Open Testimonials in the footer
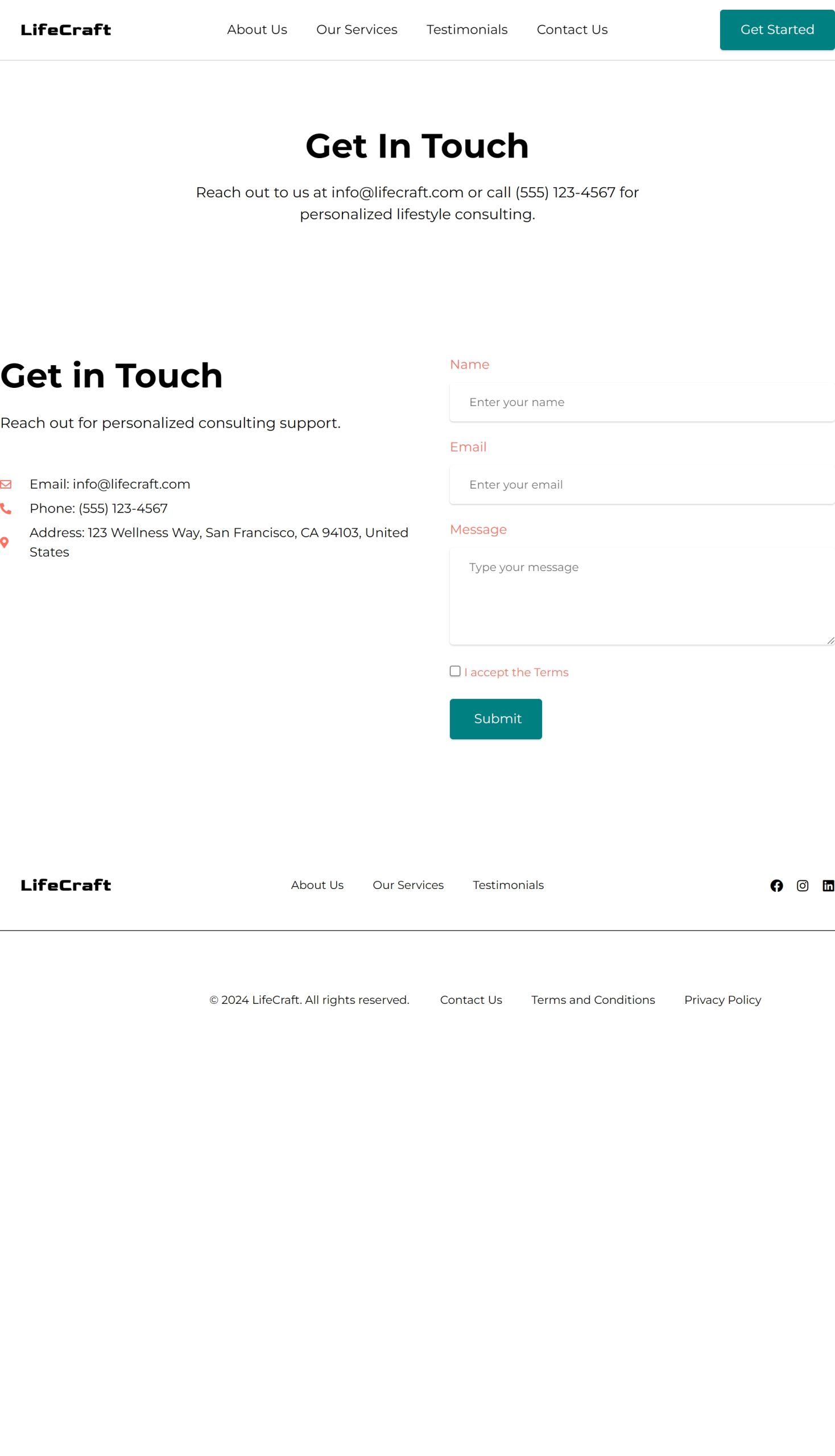Viewport: 835px width, 1456px height. 508,885
